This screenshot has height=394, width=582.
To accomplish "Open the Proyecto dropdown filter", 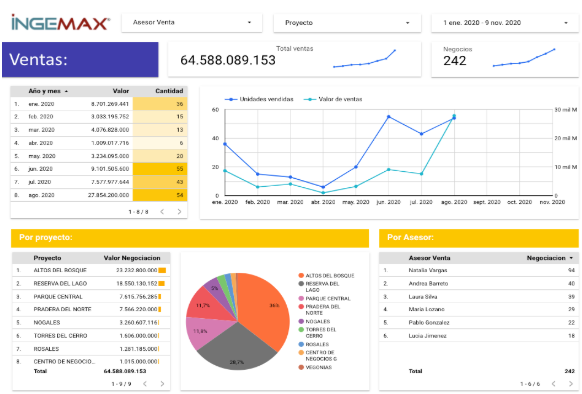I will tap(347, 23).
